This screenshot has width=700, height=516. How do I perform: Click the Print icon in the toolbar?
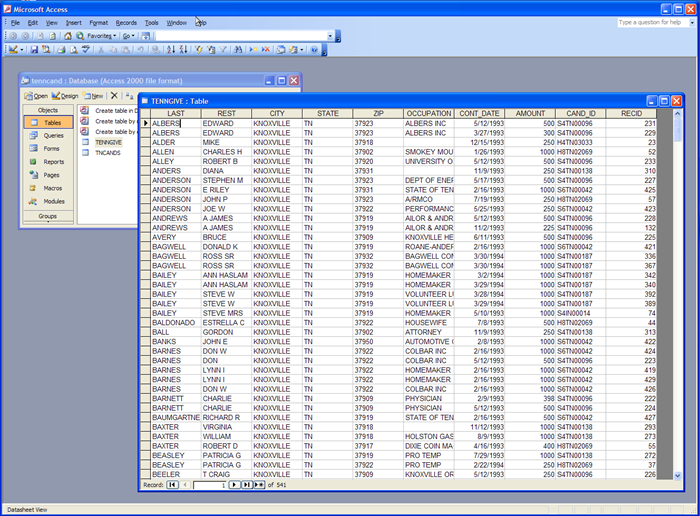(x=62, y=50)
